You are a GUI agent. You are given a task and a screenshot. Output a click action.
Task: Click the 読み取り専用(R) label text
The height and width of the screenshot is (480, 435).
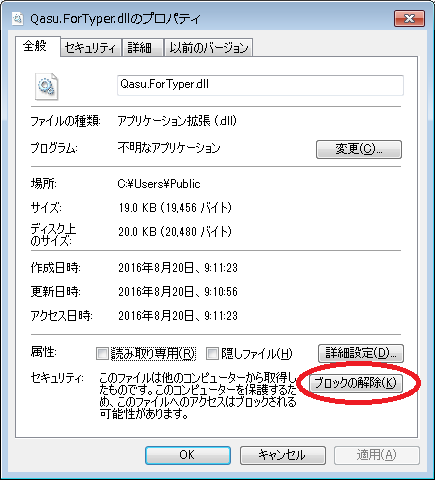[153, 353]
